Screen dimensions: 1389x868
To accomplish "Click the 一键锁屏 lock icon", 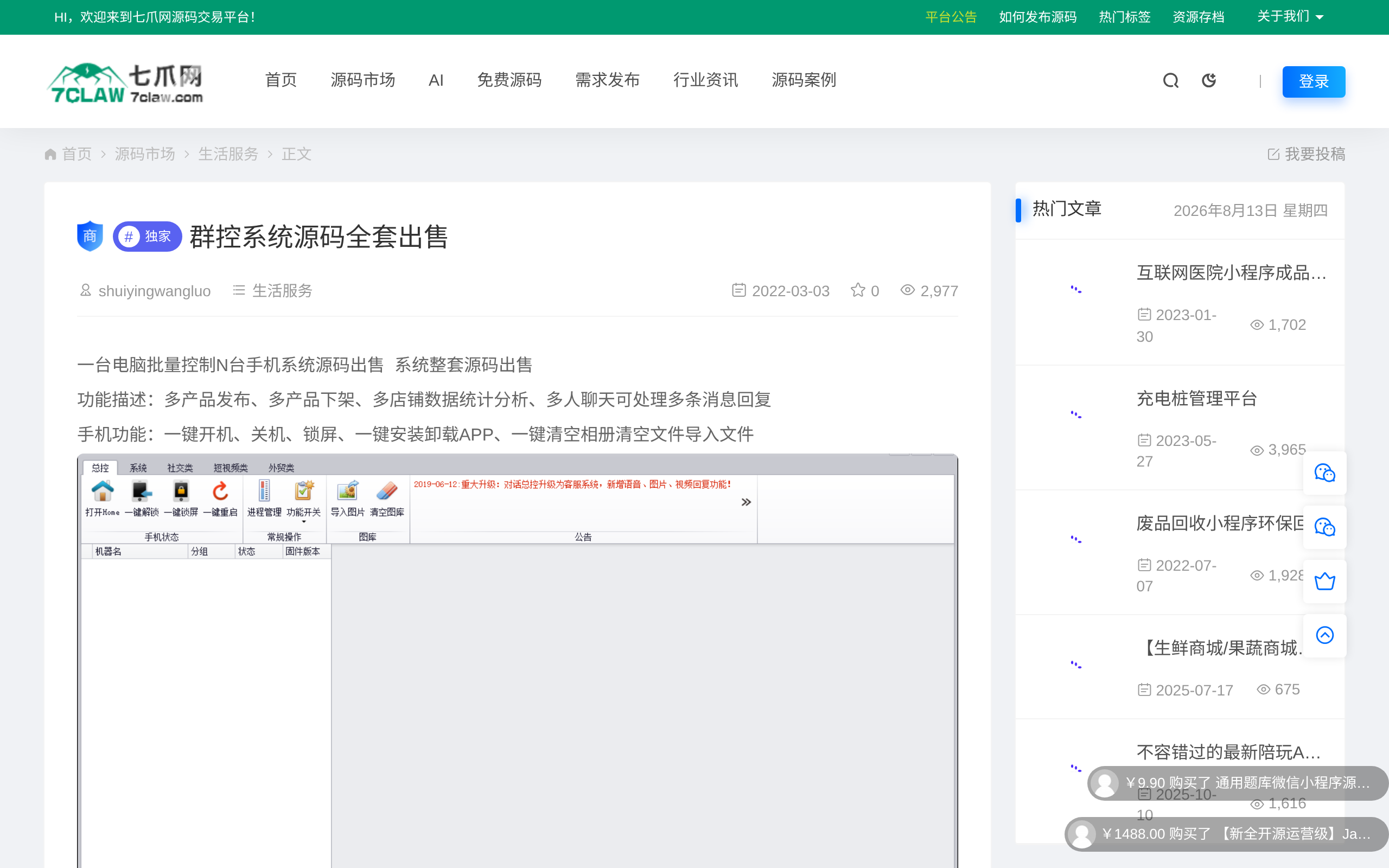I will pos(181,497).
